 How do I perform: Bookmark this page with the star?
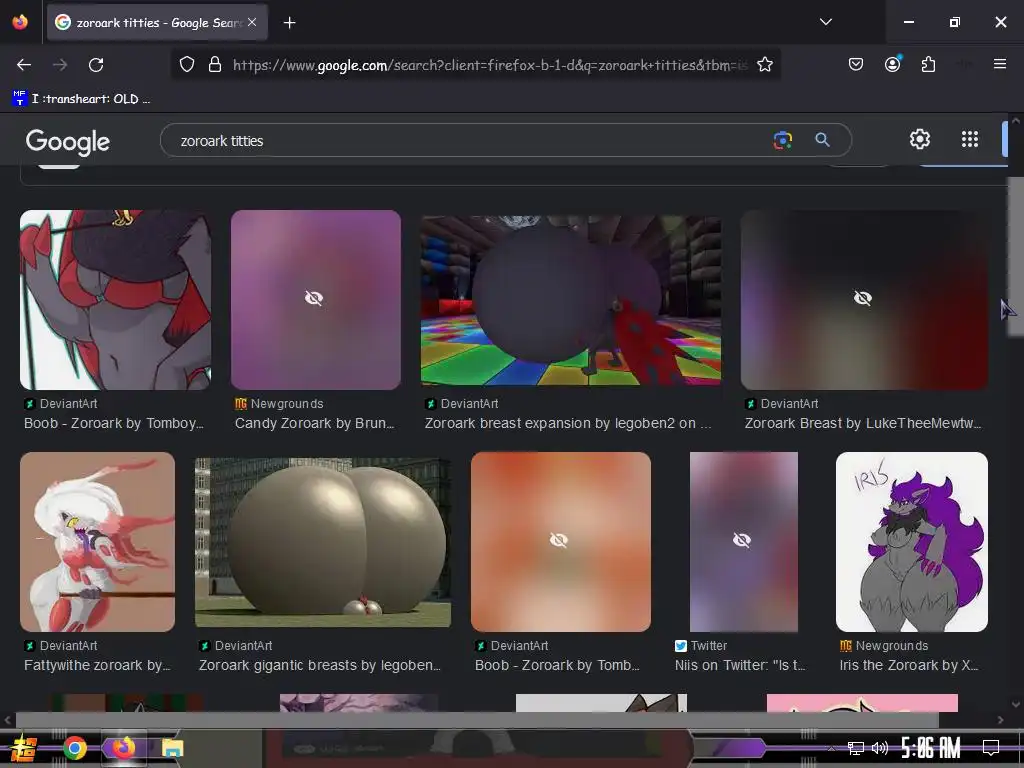[x=765, y=64]
